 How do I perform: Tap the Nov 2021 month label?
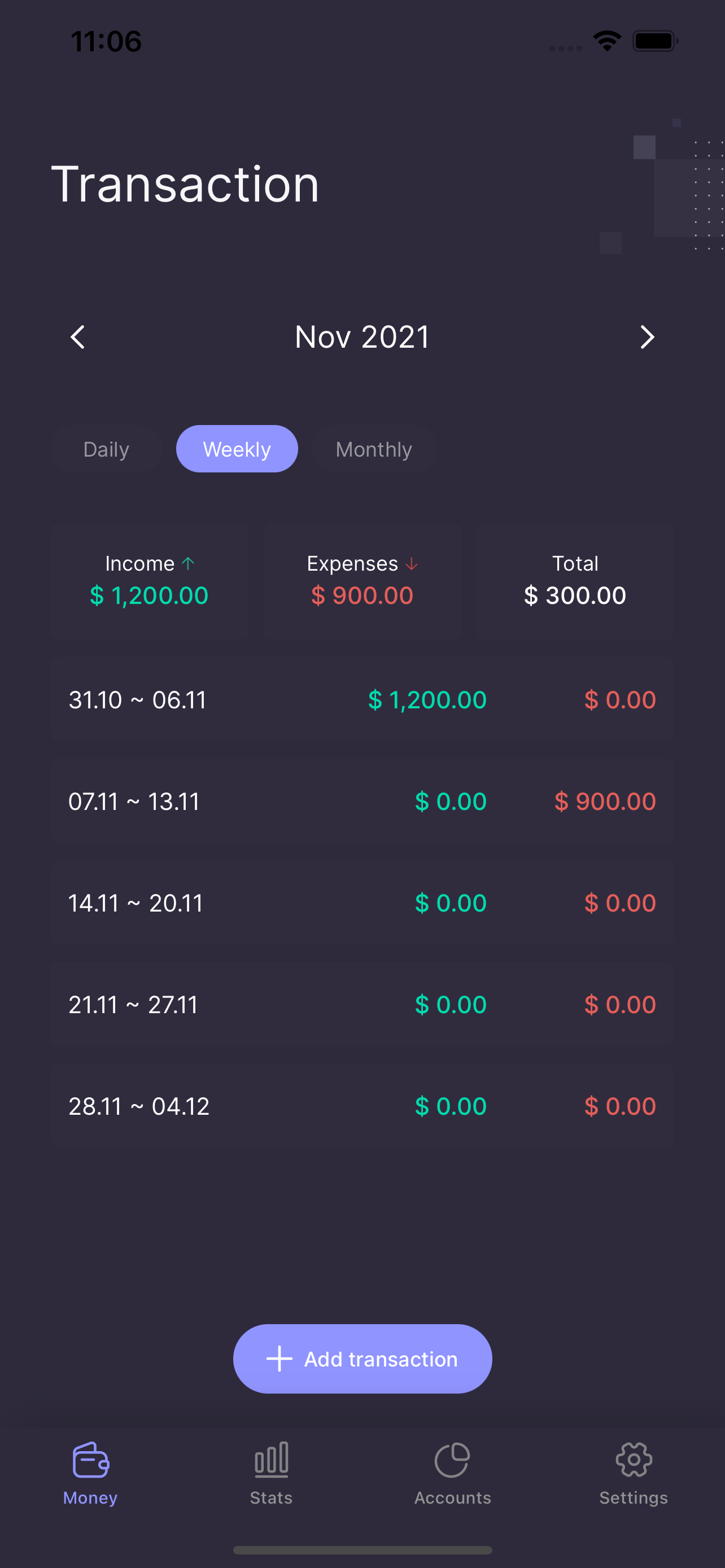(362, 336)
